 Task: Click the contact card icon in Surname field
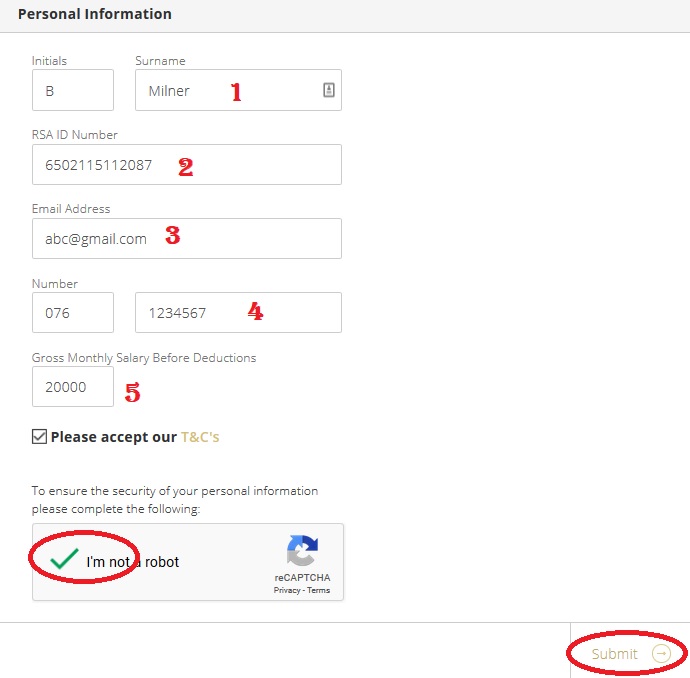pyautogui.click(x=328, y=90)
